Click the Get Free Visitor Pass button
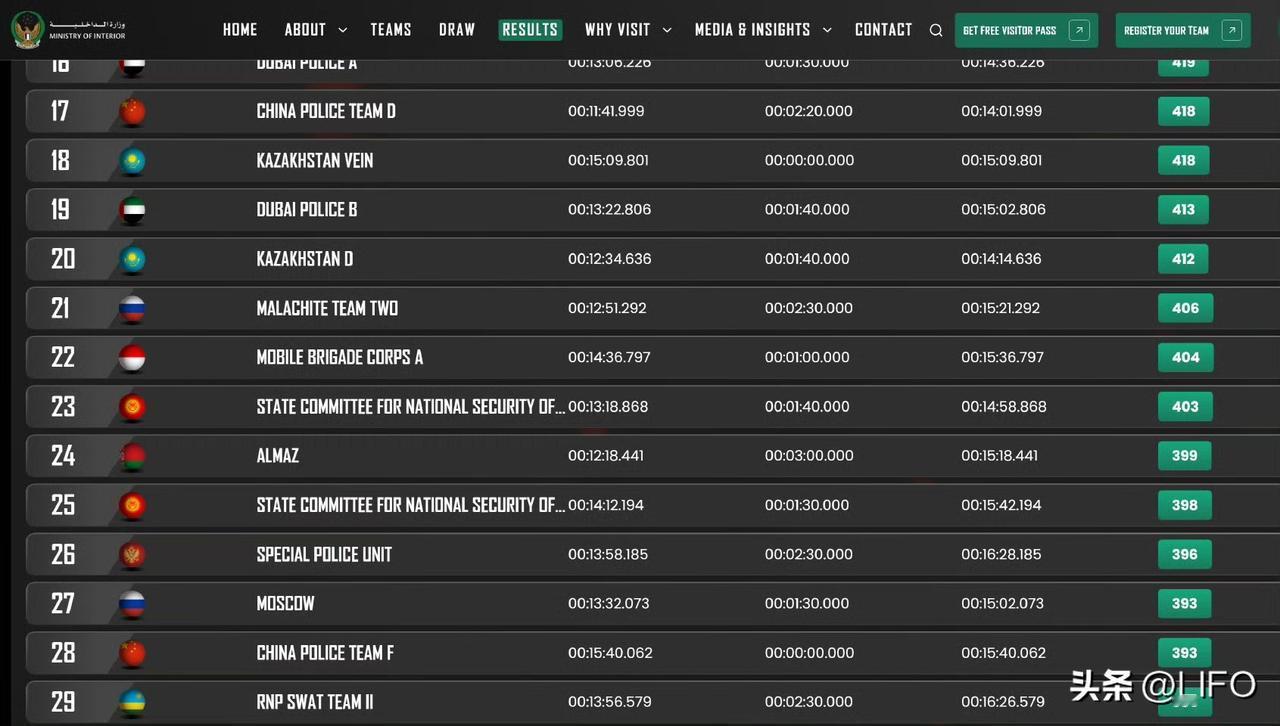Image resolution: width=1280 pixels, height=726 pixels. [x=1027, y=30]
